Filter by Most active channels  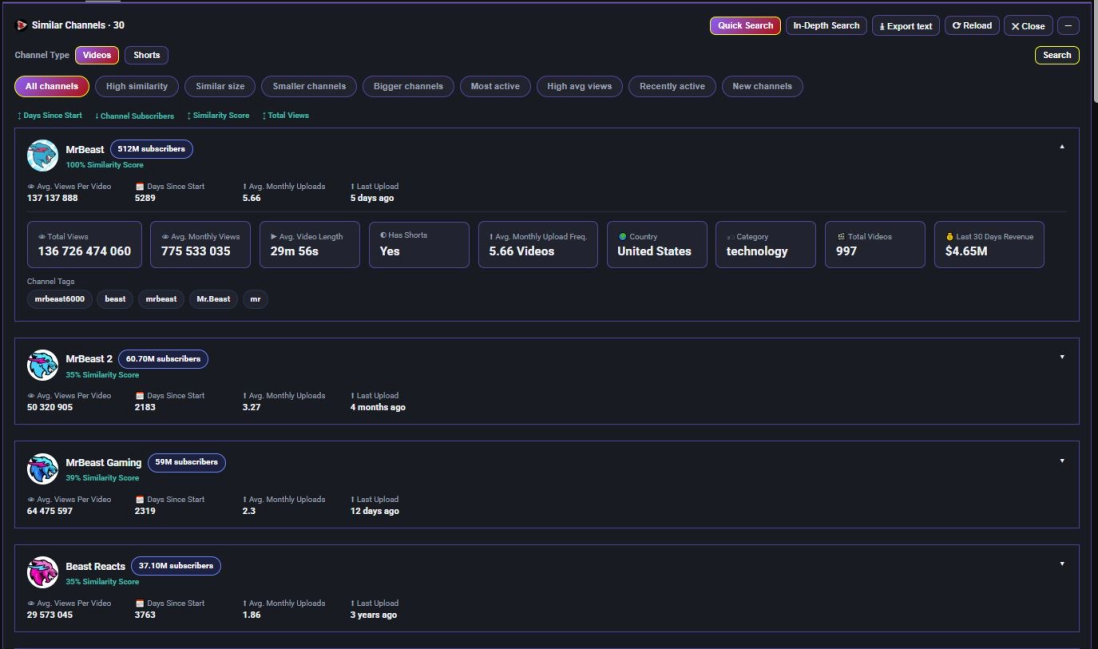pos(495,86)
